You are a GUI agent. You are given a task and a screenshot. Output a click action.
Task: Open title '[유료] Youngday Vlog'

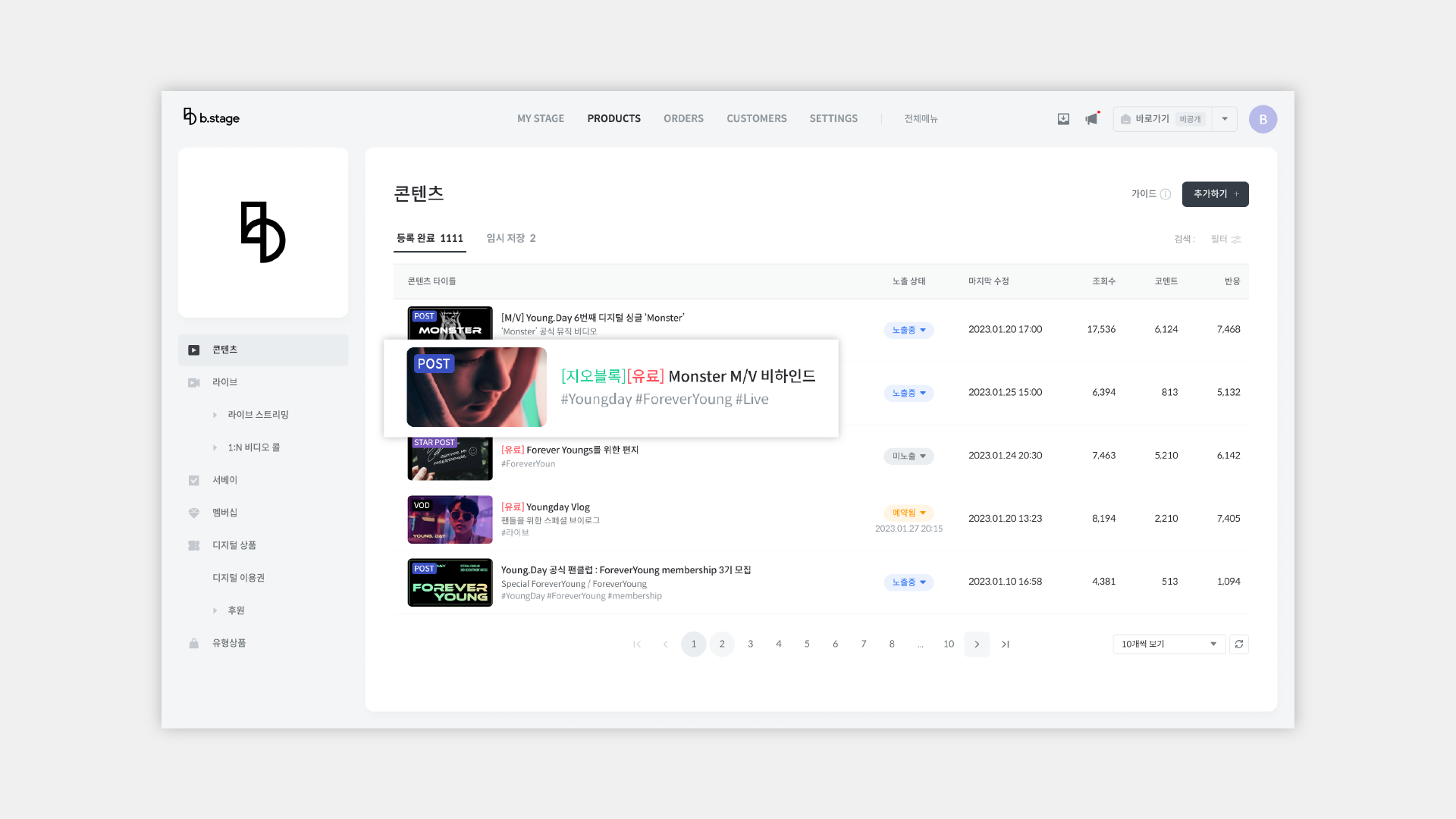click(x=545, y=507)
